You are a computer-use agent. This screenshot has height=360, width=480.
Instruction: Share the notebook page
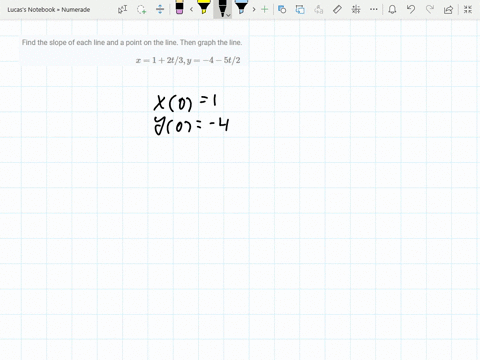(x=448, y=10)
